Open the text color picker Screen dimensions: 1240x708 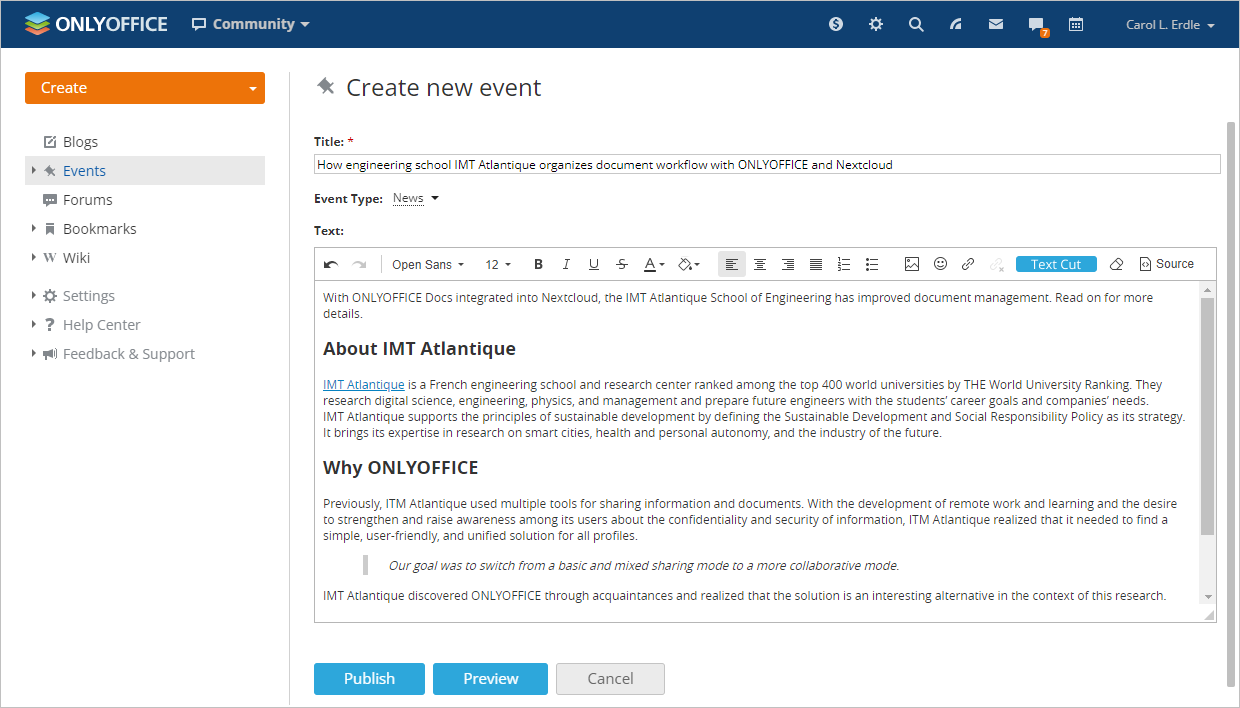point(653,264)
